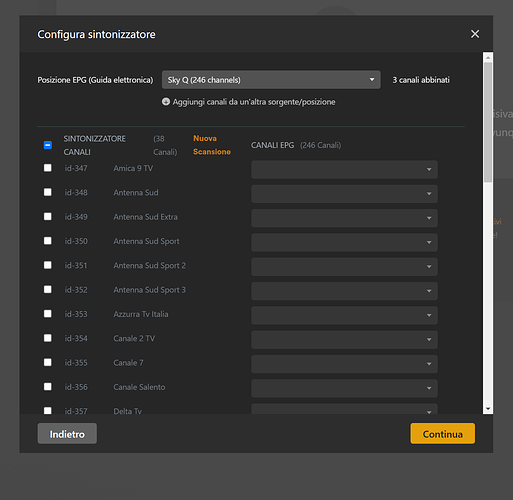Click the Continua button
Image resolution: width=513 pixels, height=500 pixels.
(x=443, y=434)
